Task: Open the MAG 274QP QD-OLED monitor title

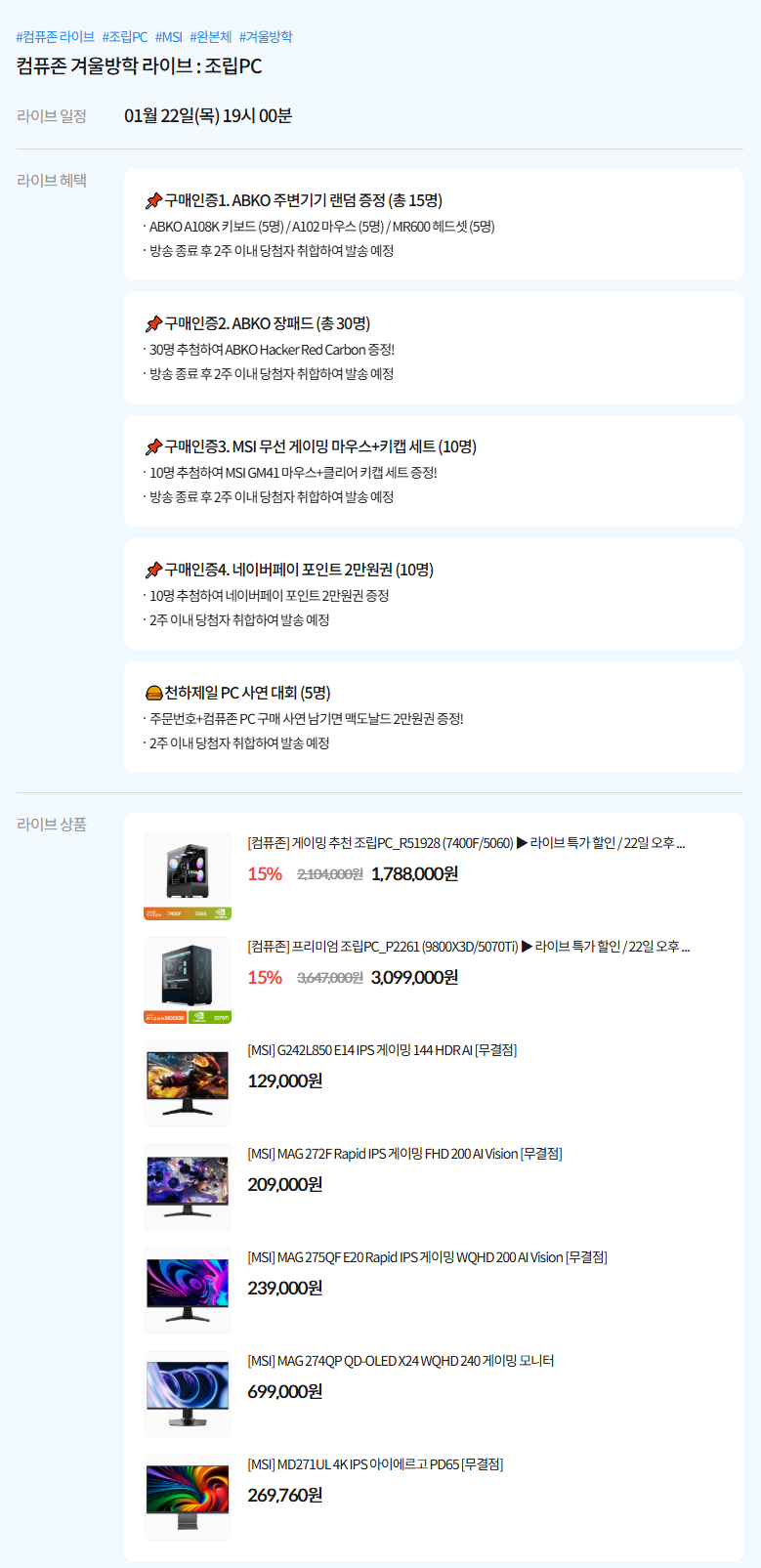Action: 401,1361
